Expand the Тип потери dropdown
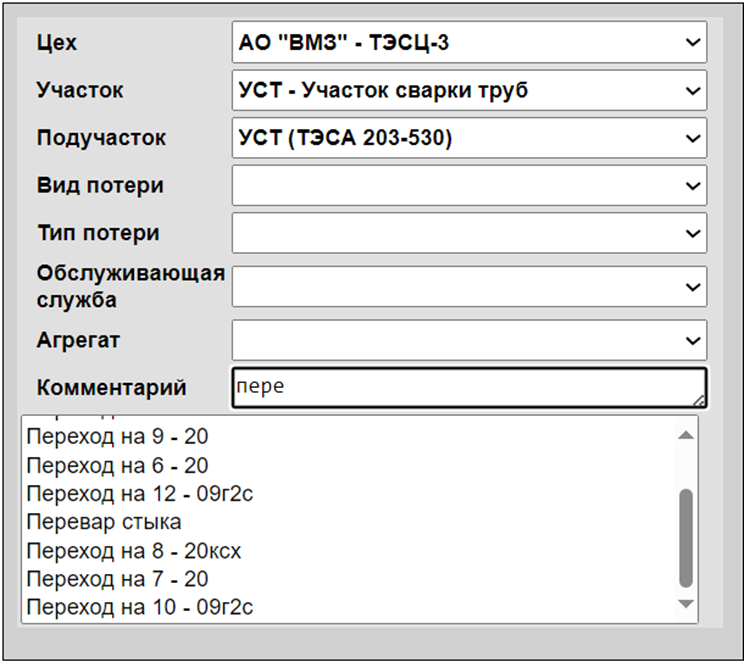 click(468, 233)
